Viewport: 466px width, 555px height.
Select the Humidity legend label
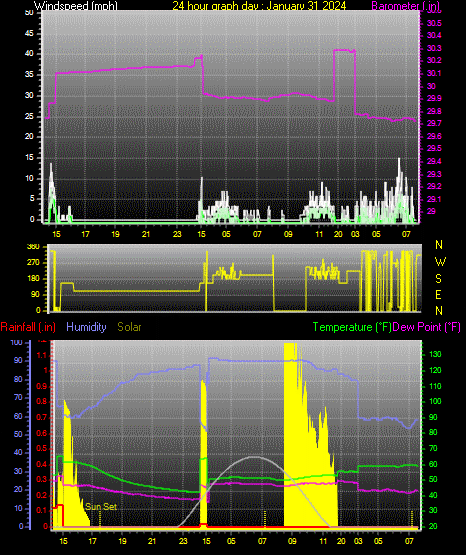pos(86,327)
